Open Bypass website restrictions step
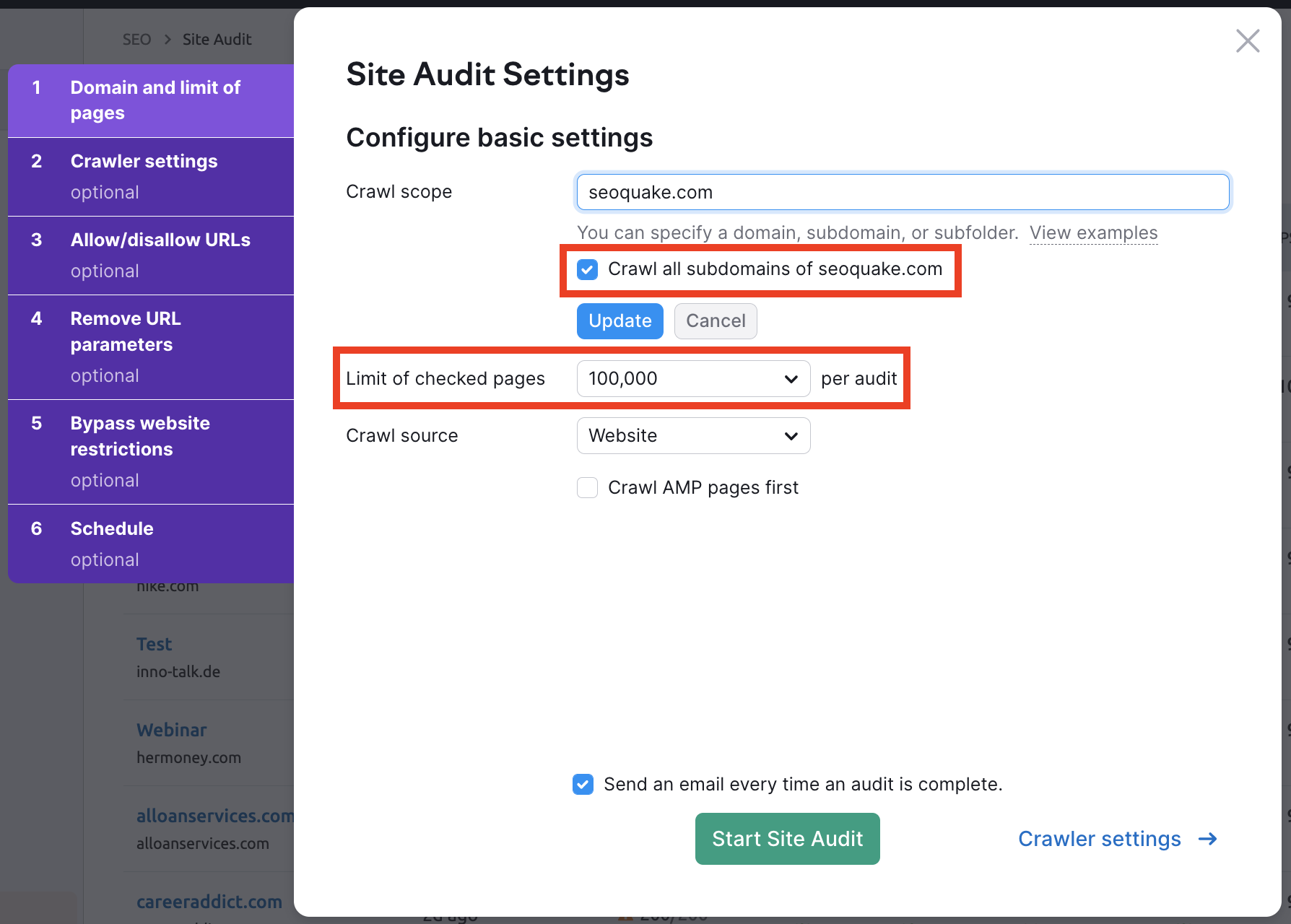The image size is (1291, 924). 151,452
